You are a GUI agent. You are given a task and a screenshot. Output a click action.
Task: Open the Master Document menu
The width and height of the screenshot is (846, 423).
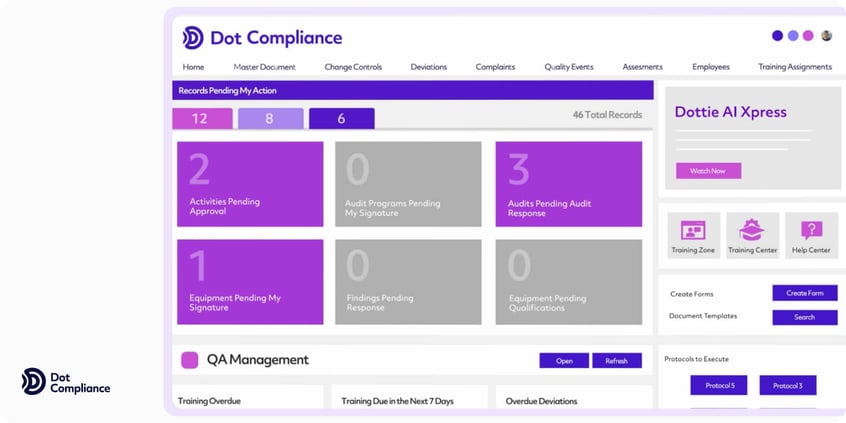(264, 67)
